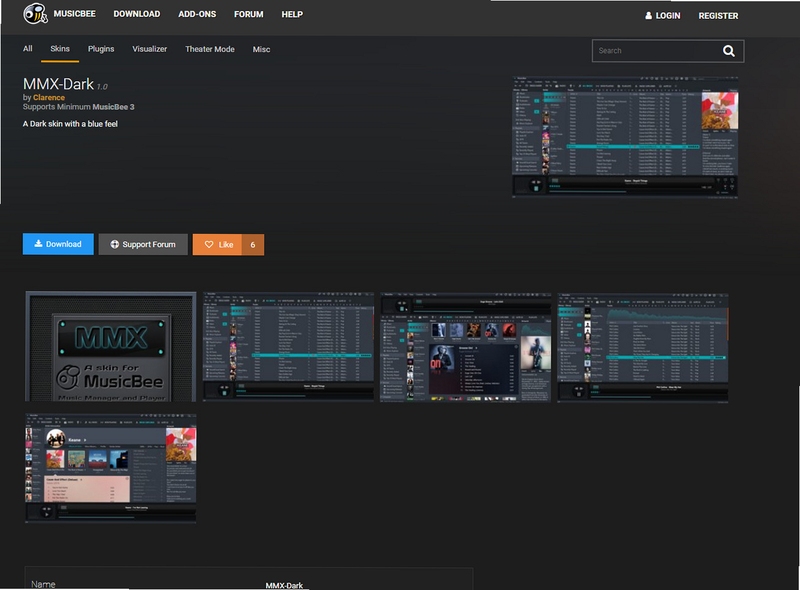The image size is (800, 590).
Task: Click the version text 1.0
Action: click(x=102, y=86)
